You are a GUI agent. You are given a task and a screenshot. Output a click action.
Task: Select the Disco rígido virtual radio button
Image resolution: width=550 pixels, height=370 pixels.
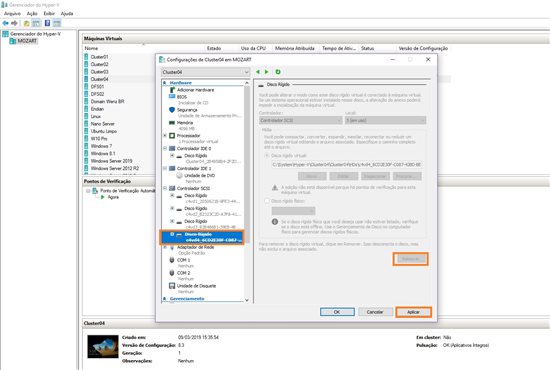click(267, 155)
